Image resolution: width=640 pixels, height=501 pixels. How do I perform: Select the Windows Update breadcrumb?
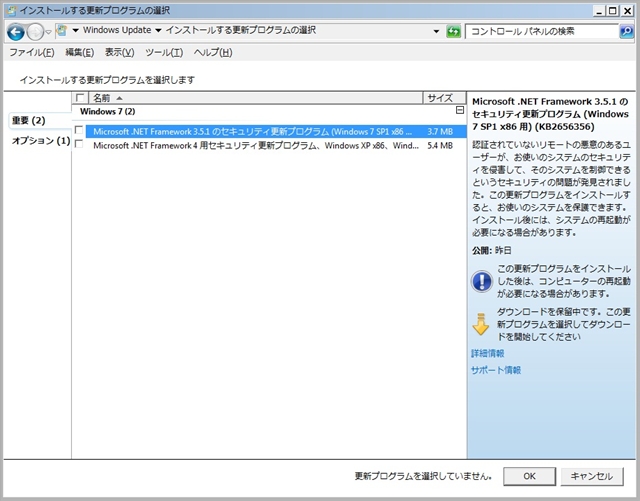point(117,30)
